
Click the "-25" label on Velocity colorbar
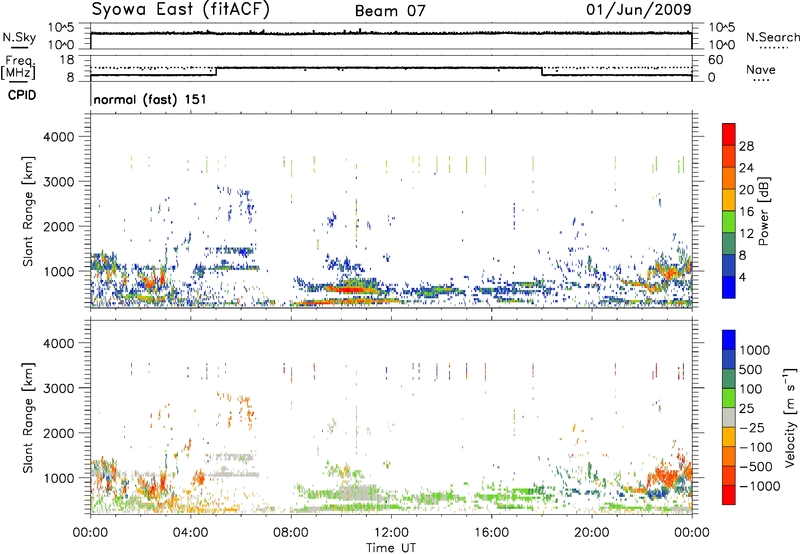(752, 427)
